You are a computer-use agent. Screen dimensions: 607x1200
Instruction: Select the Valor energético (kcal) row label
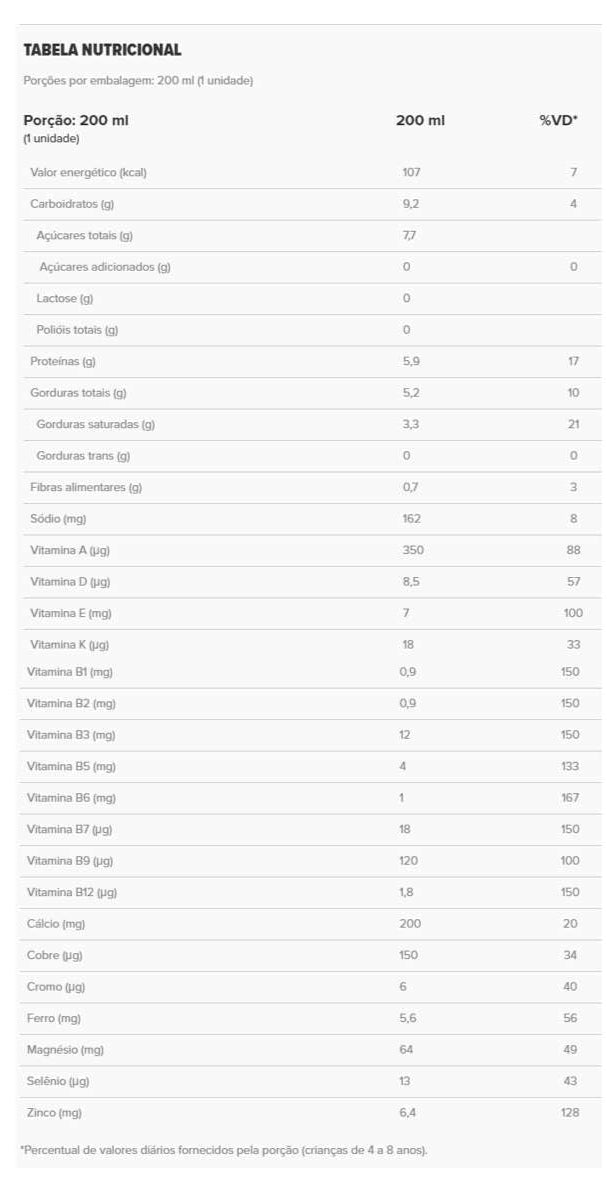pos(89,172)
